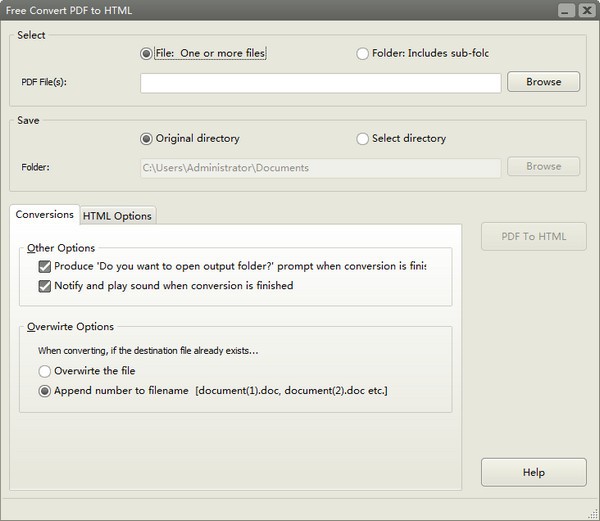Choose 'Append number to filename' option

click(x=45, y=390)
